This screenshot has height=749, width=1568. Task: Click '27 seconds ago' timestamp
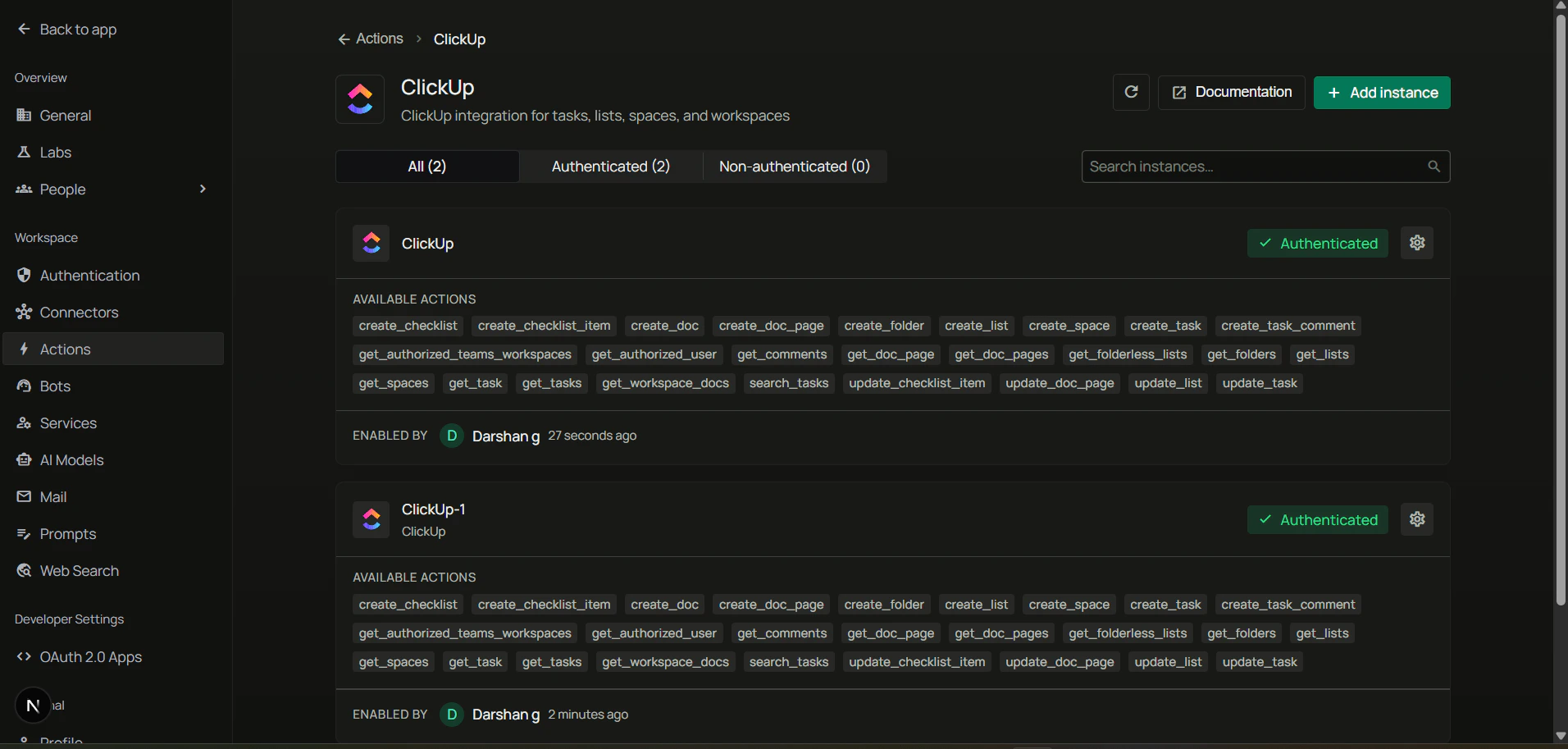(592, 436)
